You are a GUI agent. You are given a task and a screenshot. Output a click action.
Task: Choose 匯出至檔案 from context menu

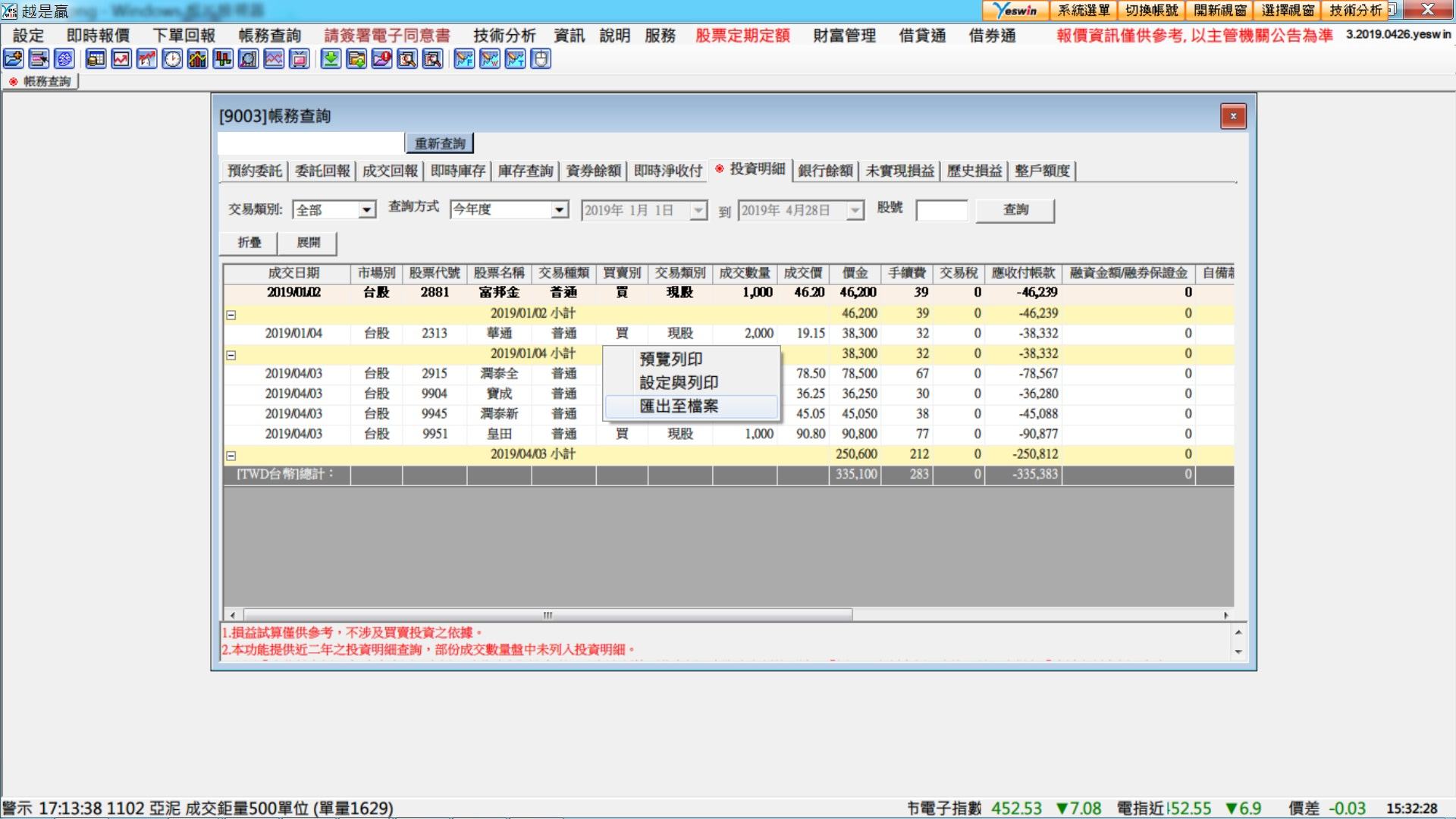tap(679, 406)
